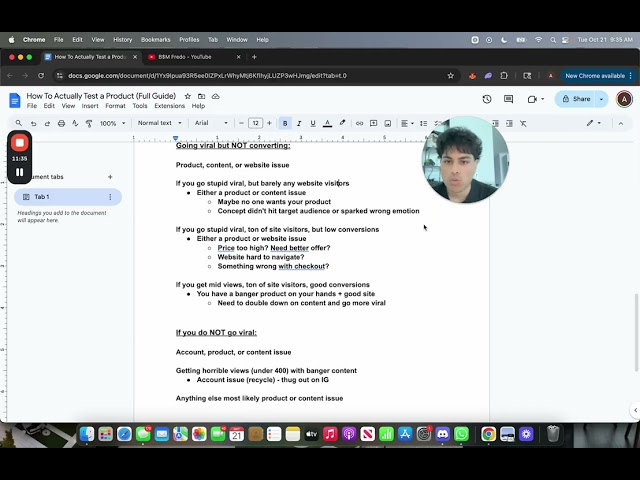The width and height of the screenshot is (640, 480).
Task: View cloud save status
Action: click(216, 96)
